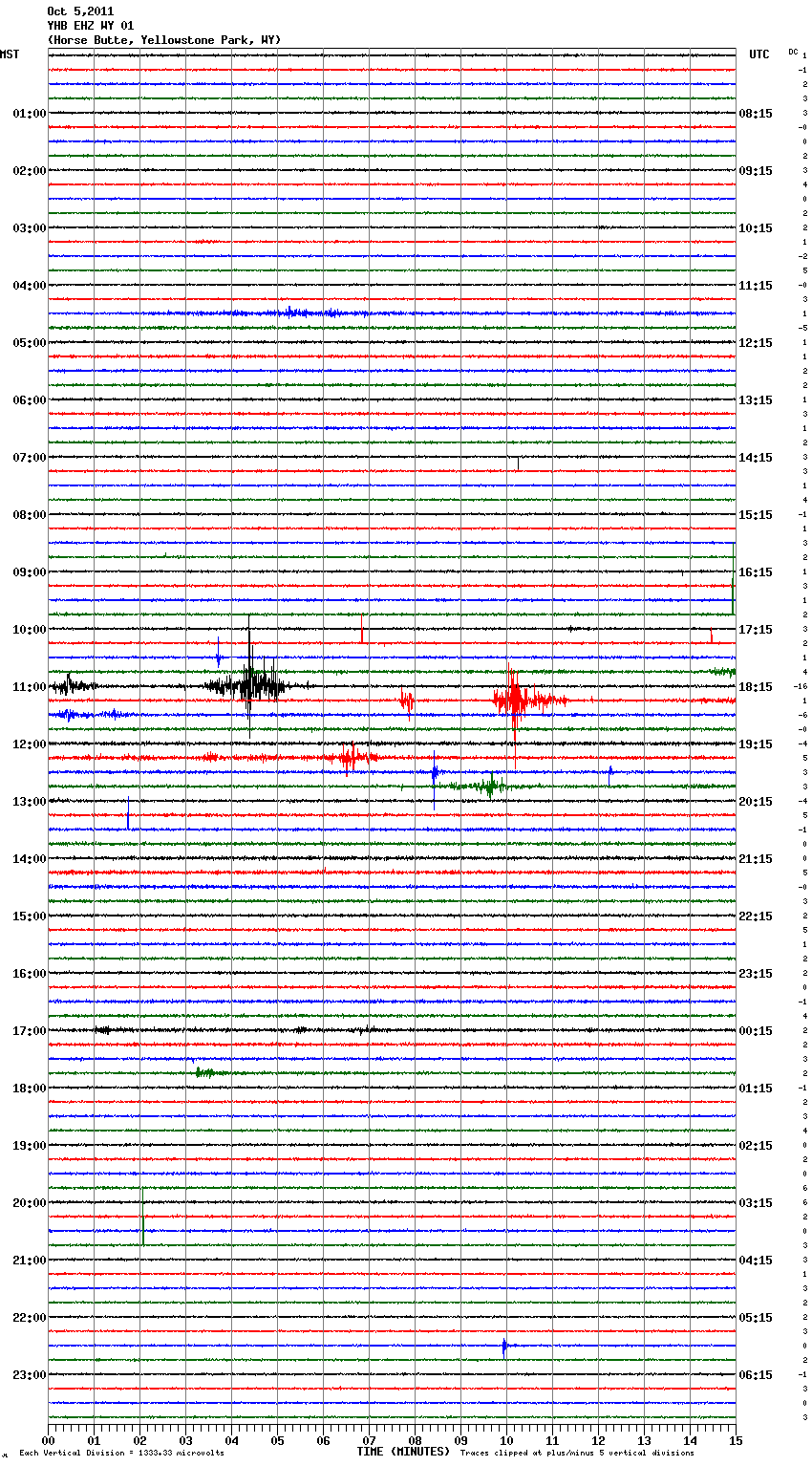Click the 14:15 UTC time label
The image size is (812, 1466).
pyautogui.click(x=756, y=458)
